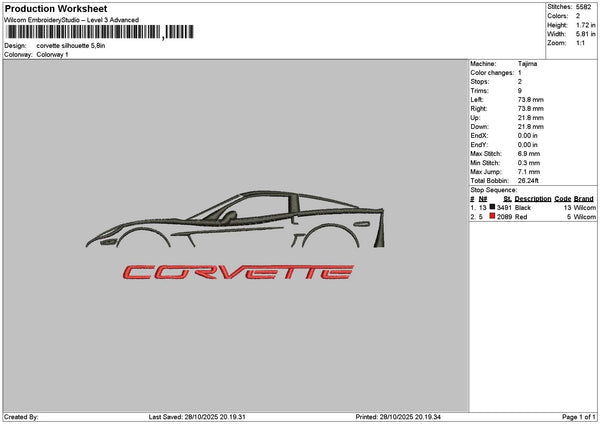The height and width of the screenshot is (424, 600).
Task: Select the 'Page 1 of 1' footer text
Action: [x=579, y=417]
